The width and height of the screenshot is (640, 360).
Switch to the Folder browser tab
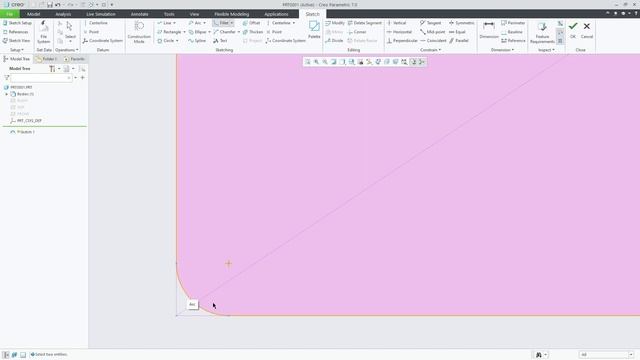47,59
